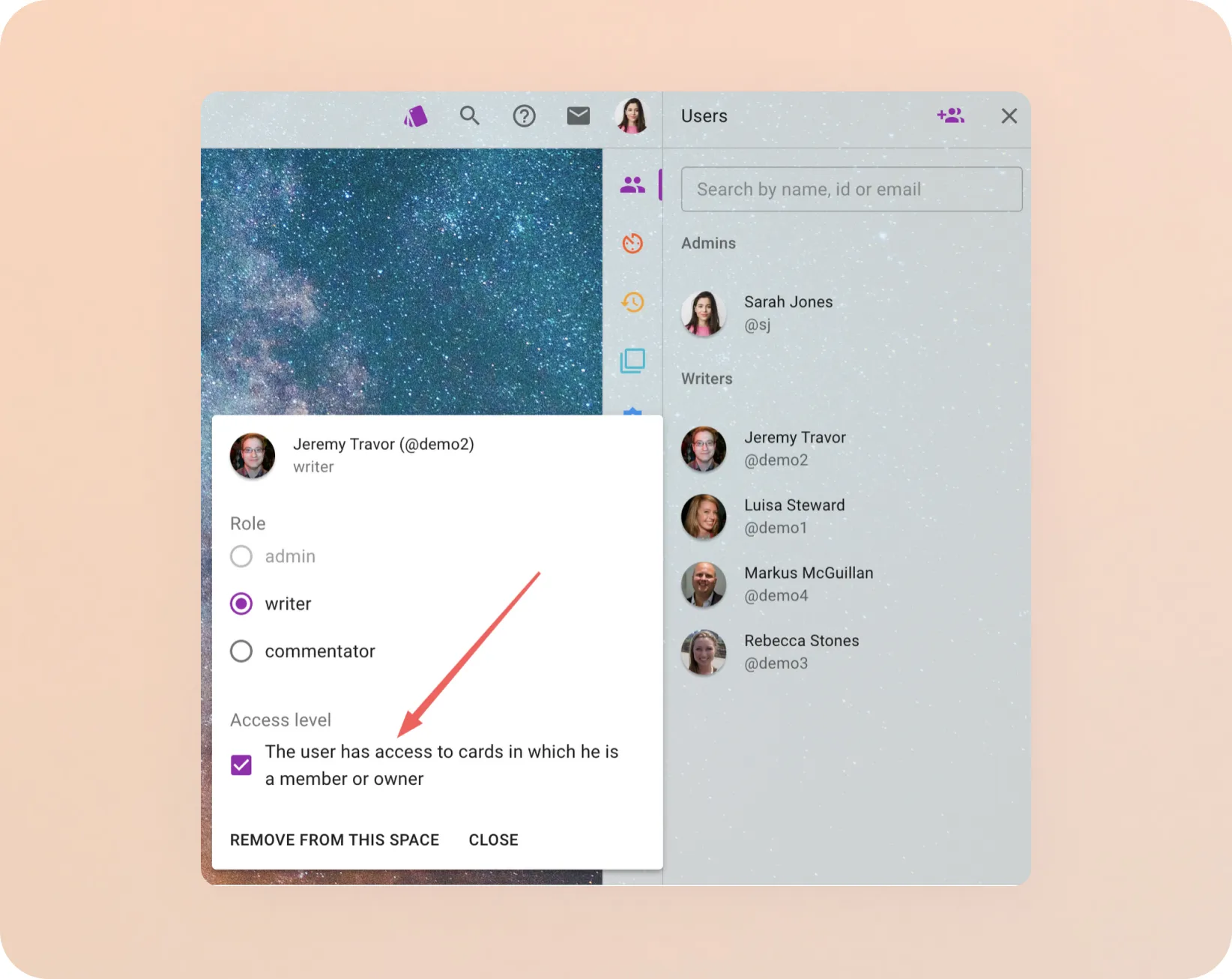Open the stacked cards sidebar icon
Image resolution: width=1232 pixels, height=979 pixels.
click(x=632, y=361)
